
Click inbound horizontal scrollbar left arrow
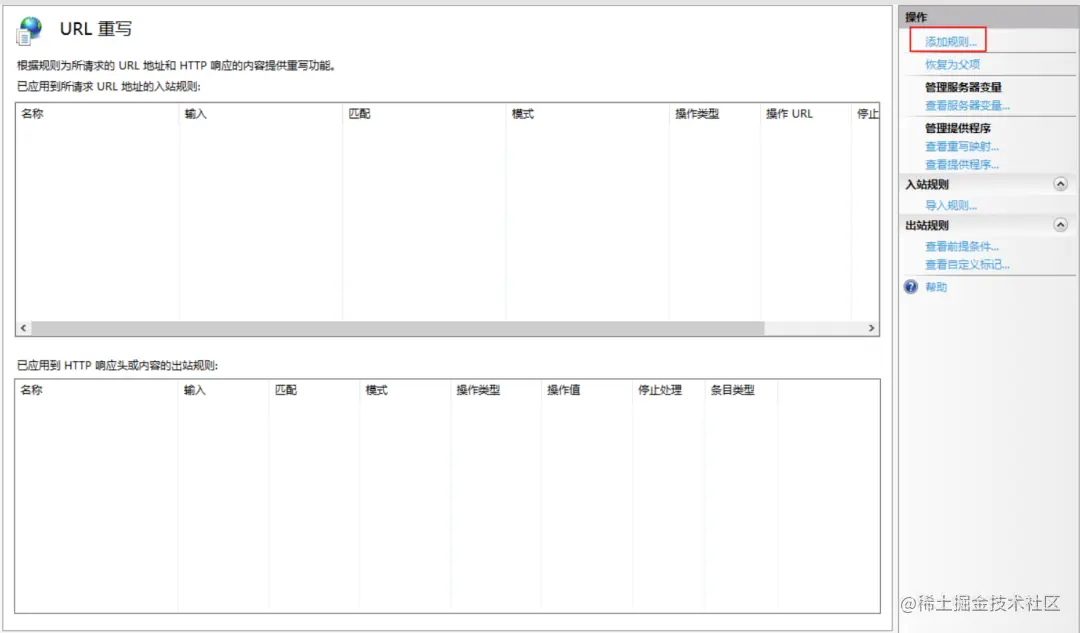23,328
